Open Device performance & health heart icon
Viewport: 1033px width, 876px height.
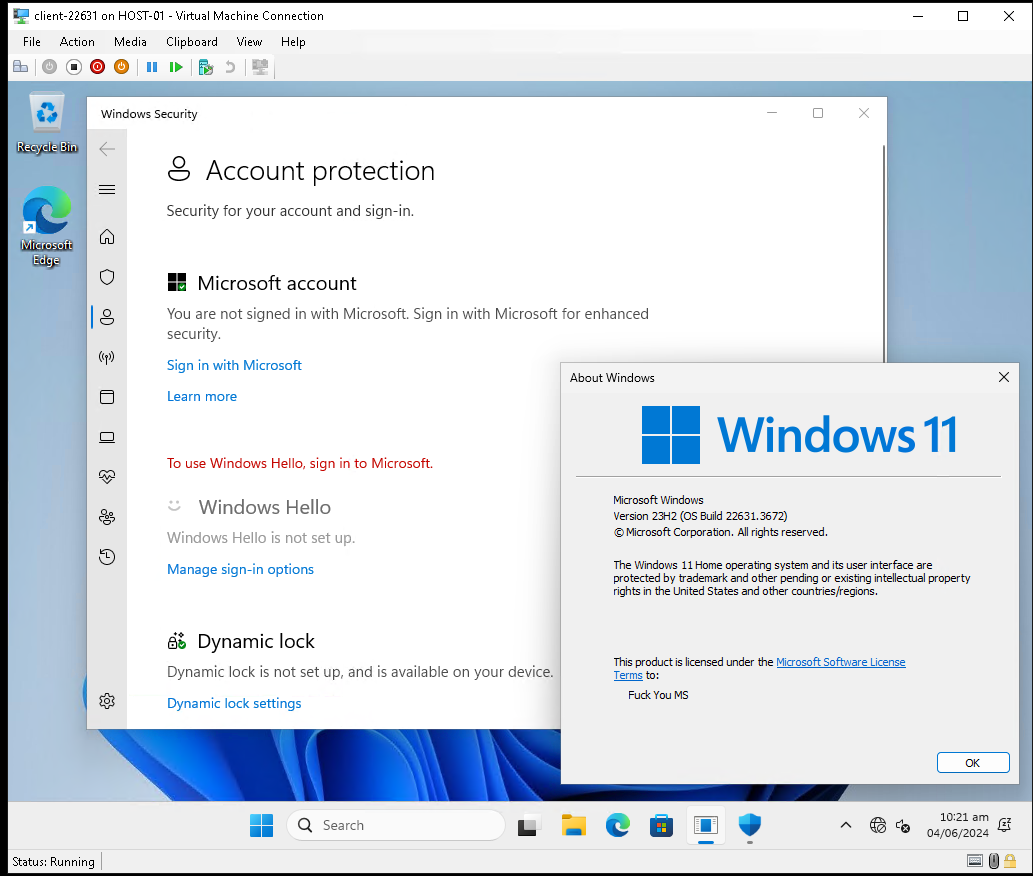107,477
